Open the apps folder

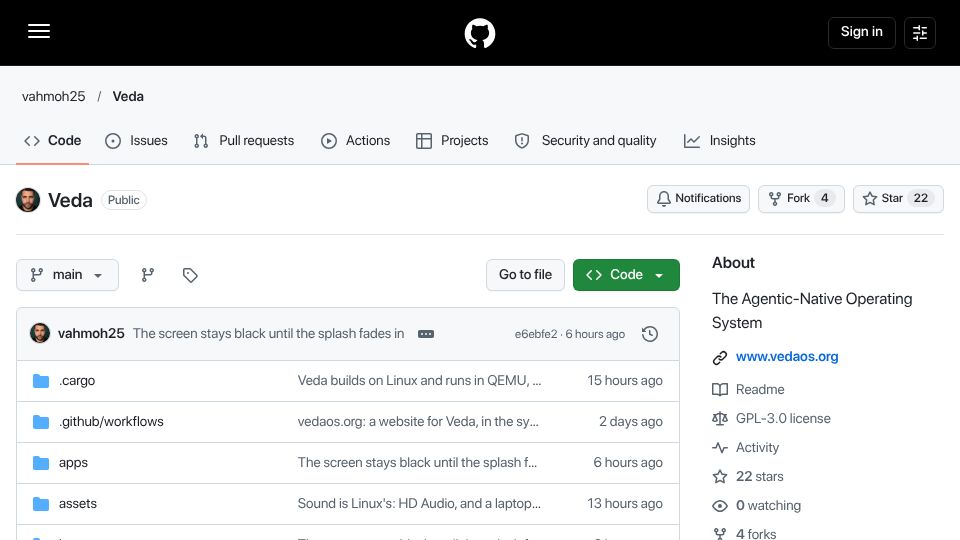[x=73, y=463]
